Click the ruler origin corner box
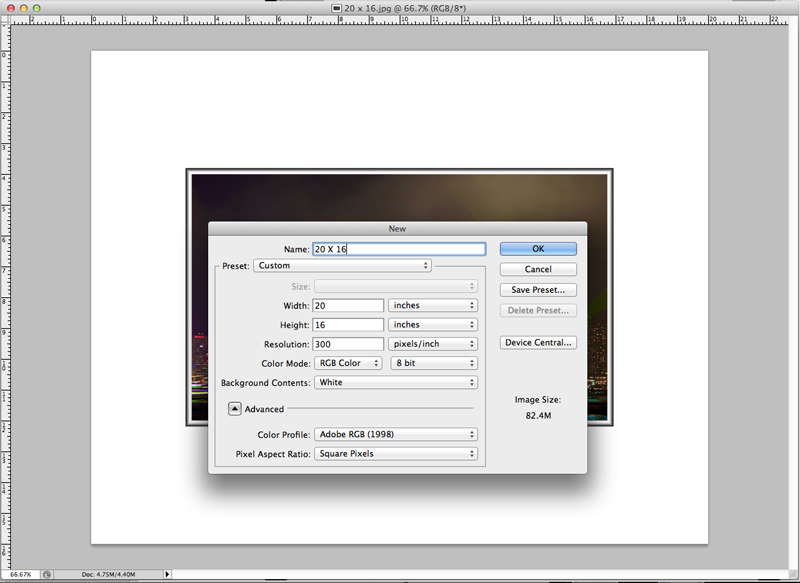This screenshot has height=583, width=800. (5, 19)
